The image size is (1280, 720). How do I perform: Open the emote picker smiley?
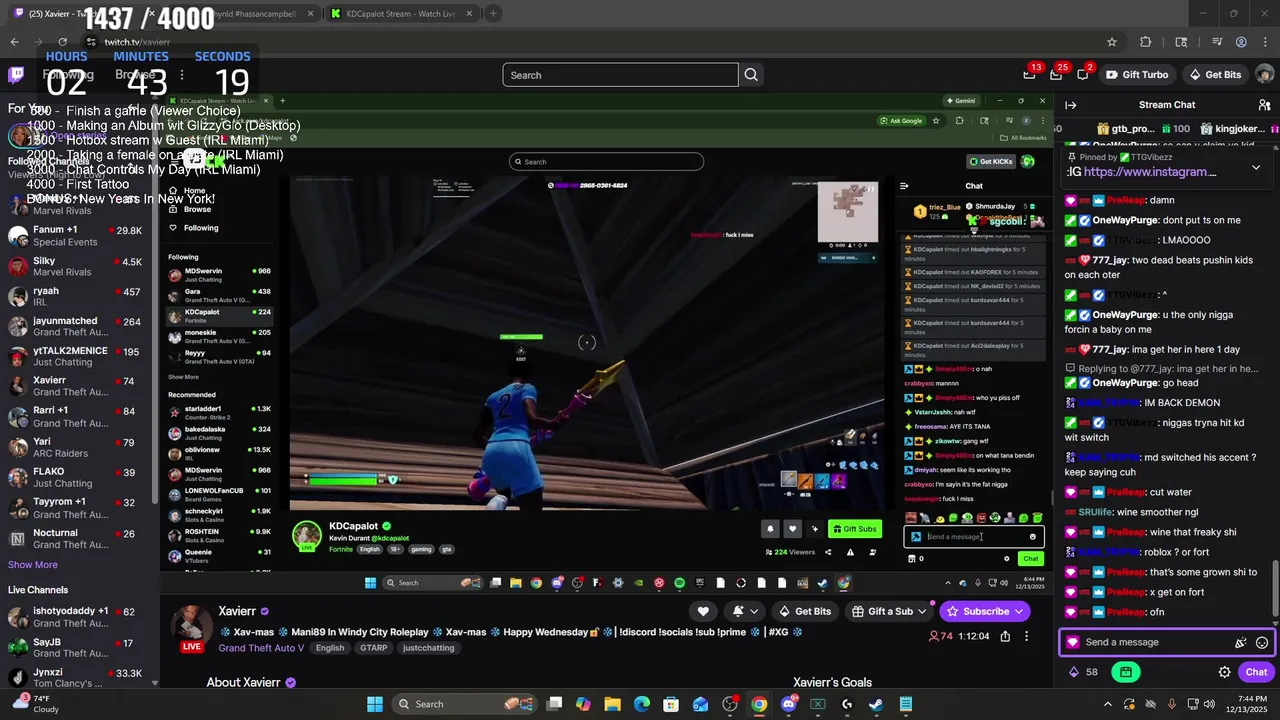[1262, 643]
